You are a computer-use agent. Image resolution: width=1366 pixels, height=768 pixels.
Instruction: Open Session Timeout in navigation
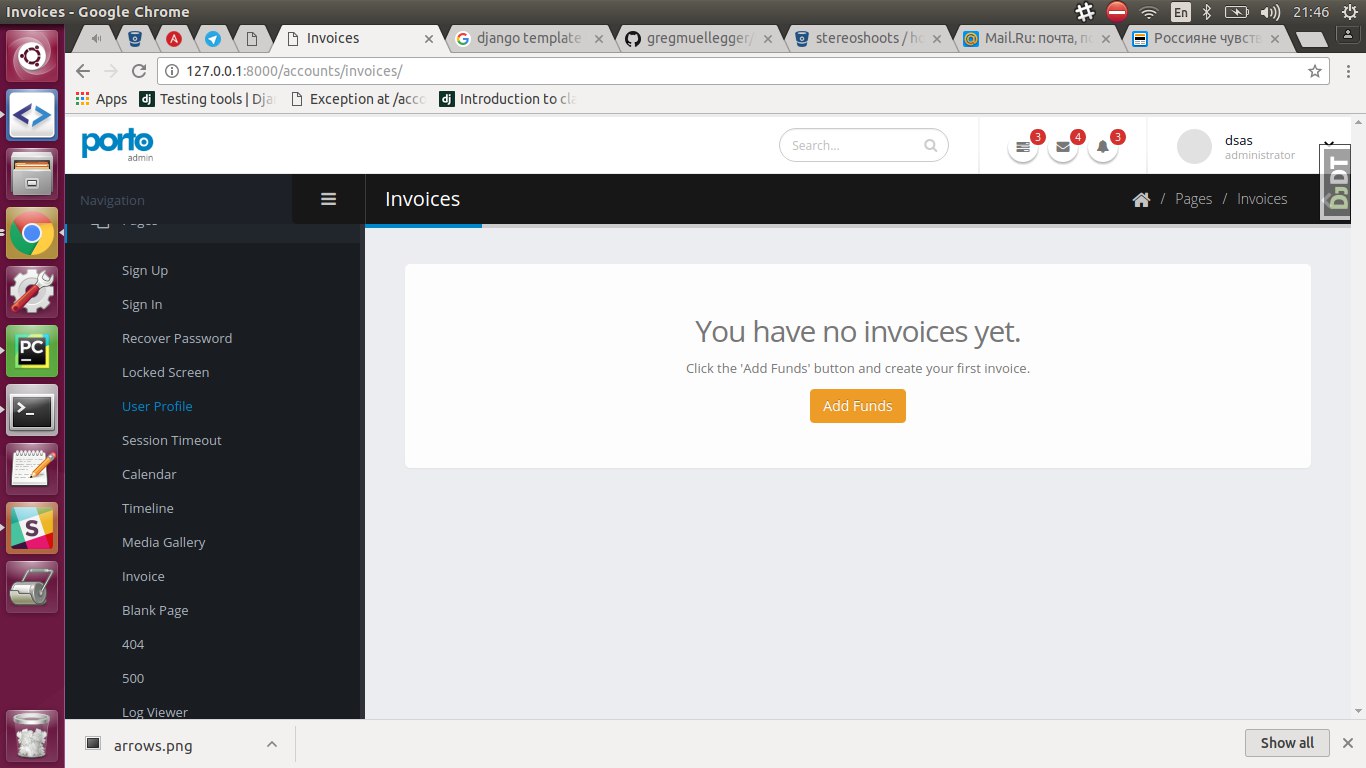point(172,441)
